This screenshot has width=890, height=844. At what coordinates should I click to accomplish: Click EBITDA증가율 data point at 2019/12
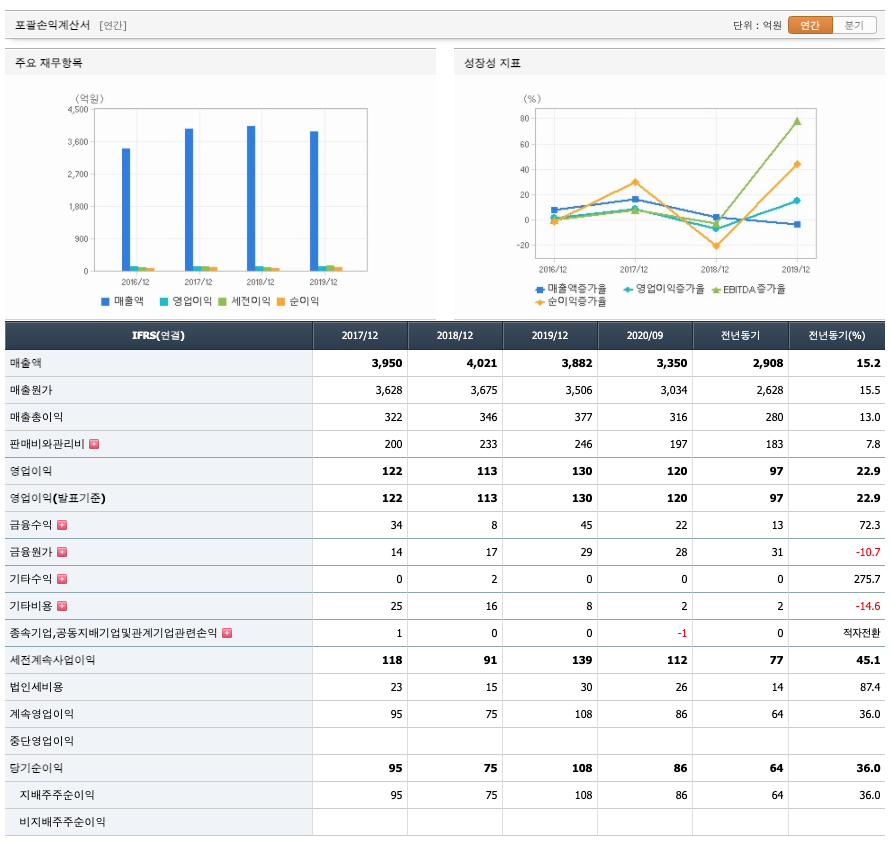pyautogui.click(x=797, y=121)
